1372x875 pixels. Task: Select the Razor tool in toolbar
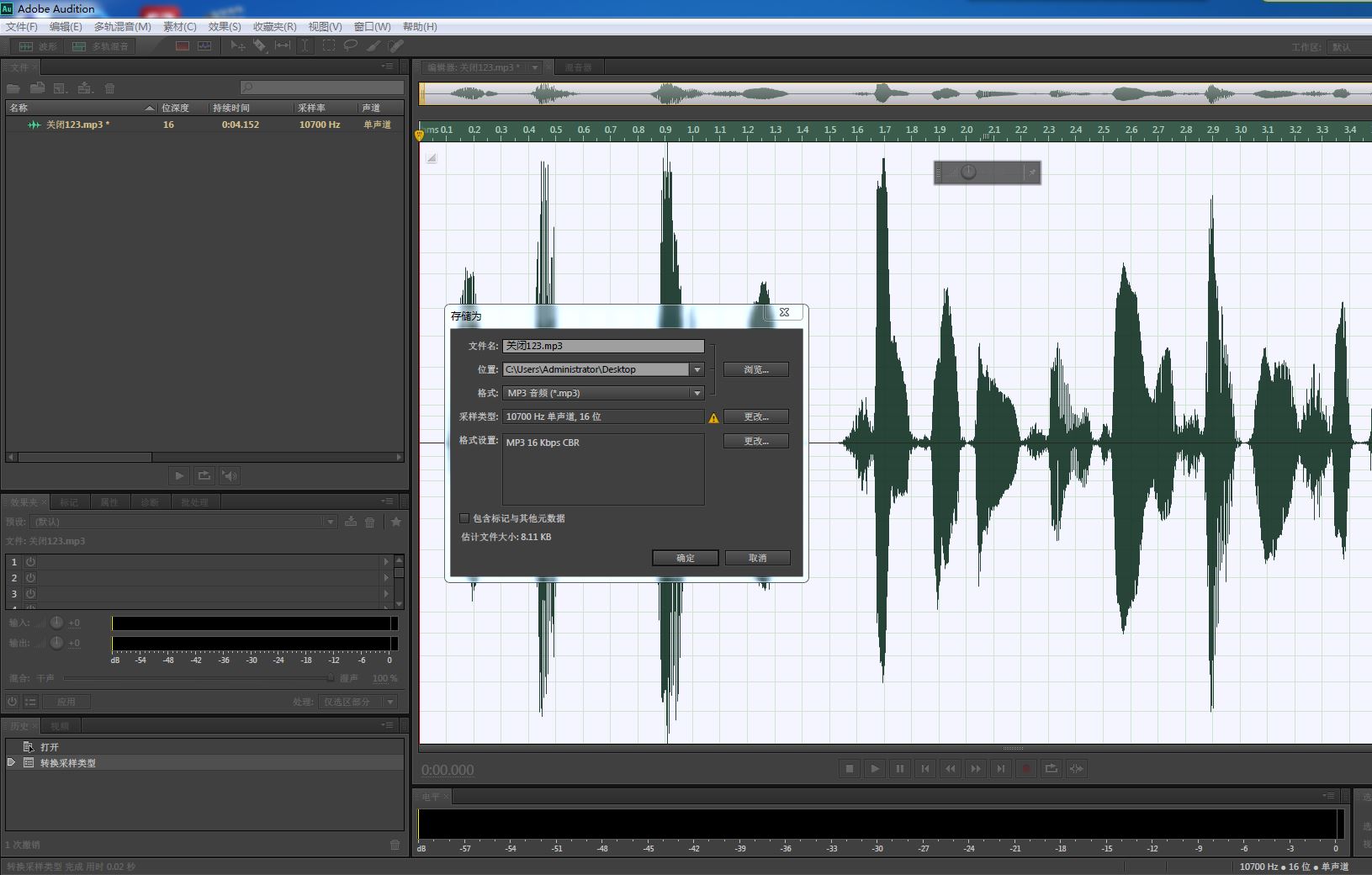pyautogui.click(x=260, y=46)
